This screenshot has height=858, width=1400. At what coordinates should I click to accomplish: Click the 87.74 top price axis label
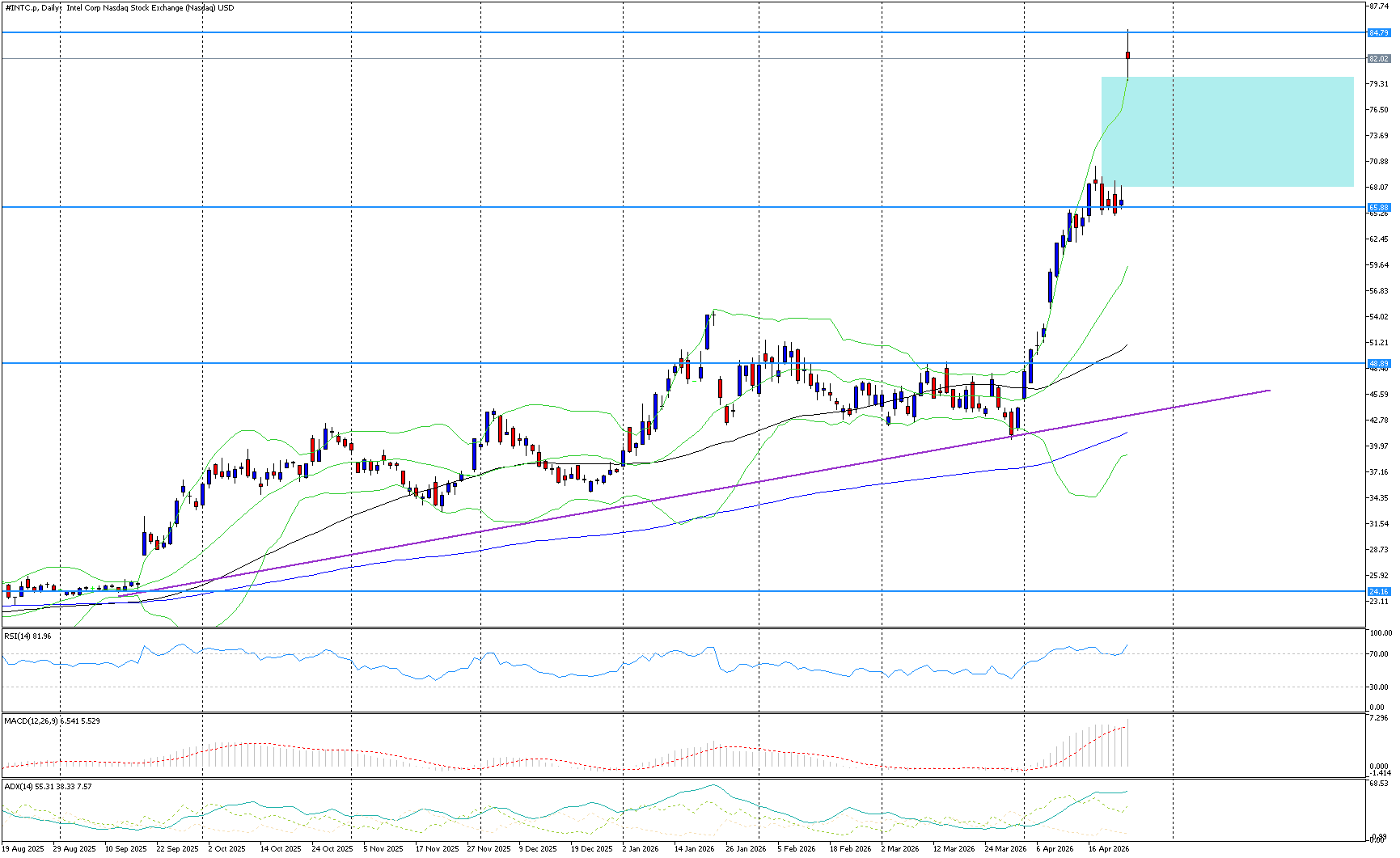click(x=1378, y=6)
